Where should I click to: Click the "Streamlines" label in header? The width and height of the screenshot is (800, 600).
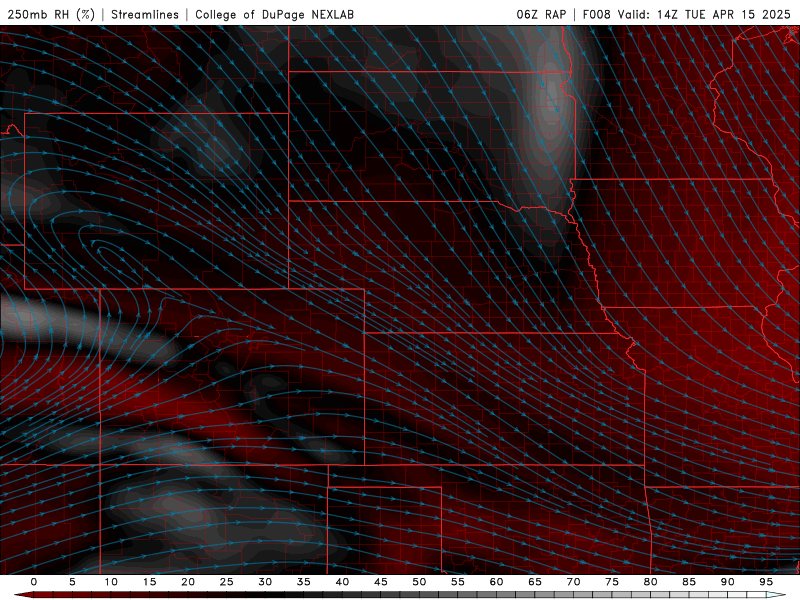[145, 14]
